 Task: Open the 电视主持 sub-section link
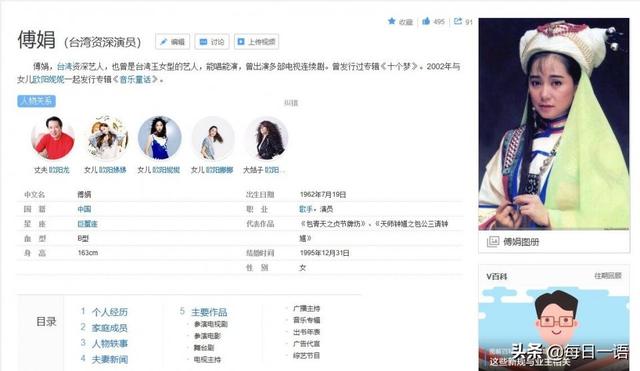point(207,360)
